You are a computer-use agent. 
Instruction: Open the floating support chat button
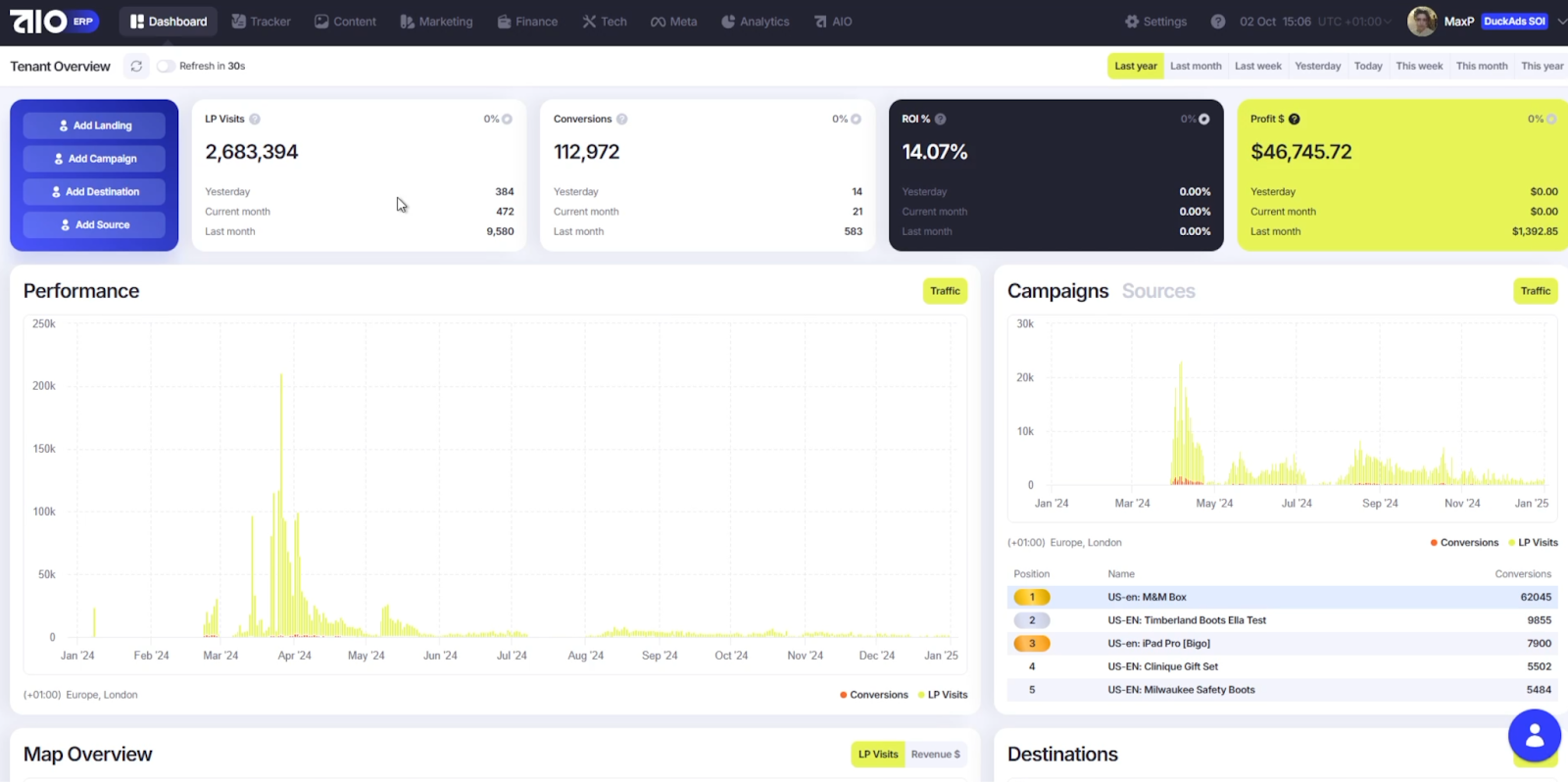1534,735
